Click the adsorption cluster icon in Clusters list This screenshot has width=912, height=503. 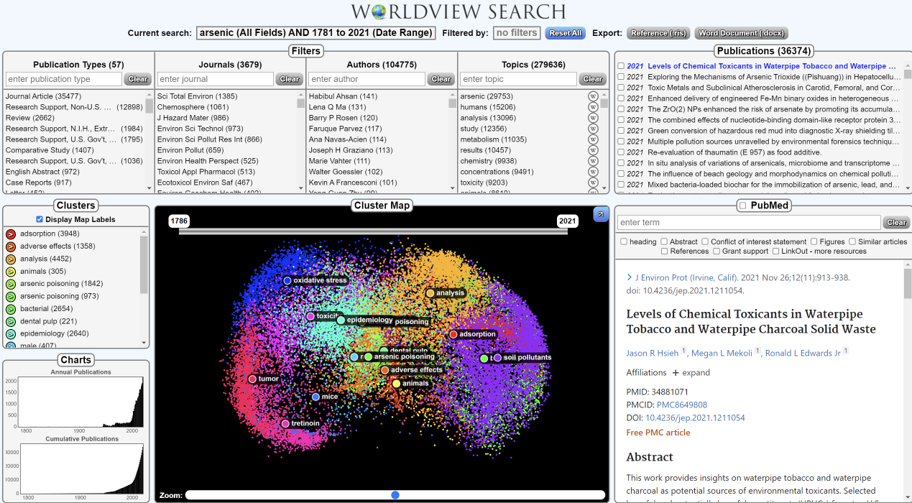(x=10, y=234)
